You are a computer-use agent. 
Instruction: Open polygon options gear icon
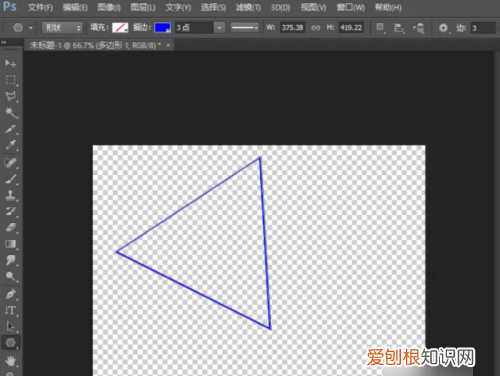pos(443,28)
